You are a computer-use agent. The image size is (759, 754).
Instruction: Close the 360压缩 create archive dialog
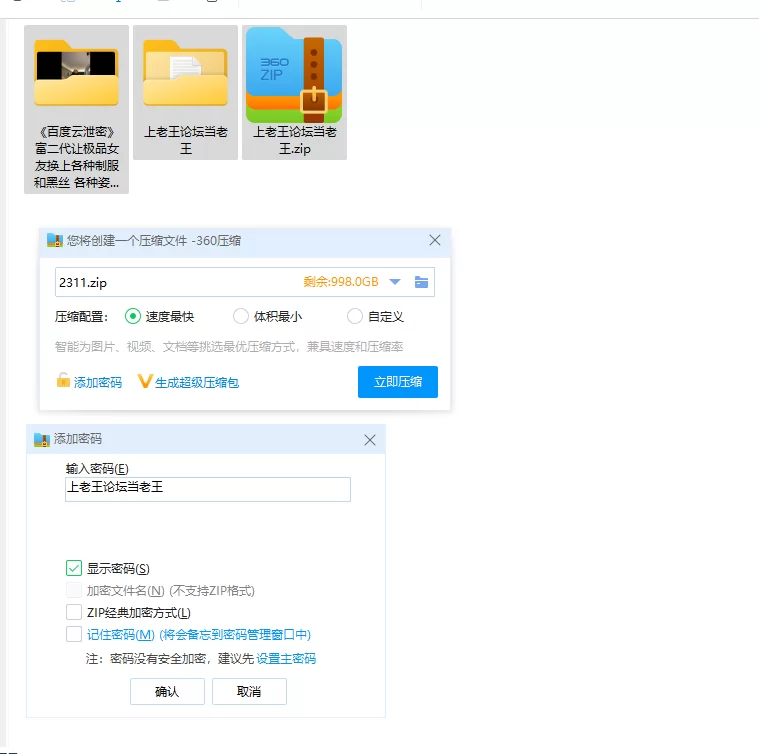[x=435, y=240]
